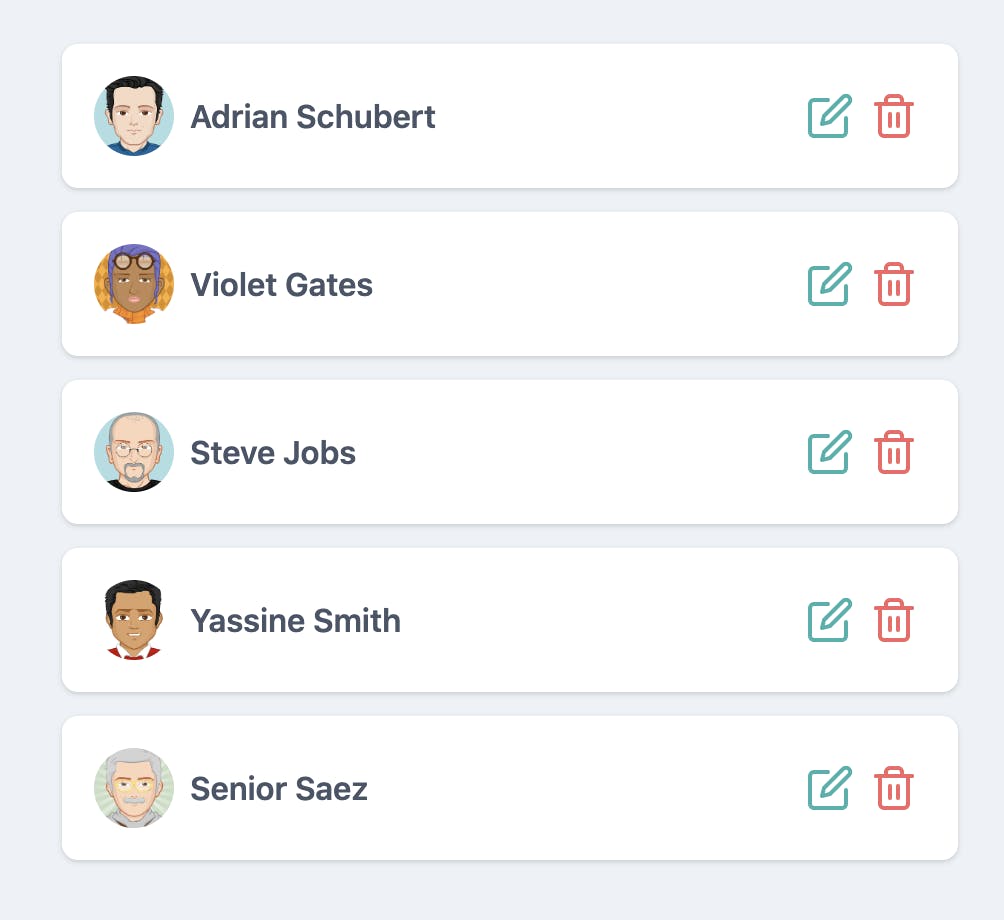Click Adrian Schubert's avatar
The width and height of the screenshot is (1004, 920).
tap(134, 116)
